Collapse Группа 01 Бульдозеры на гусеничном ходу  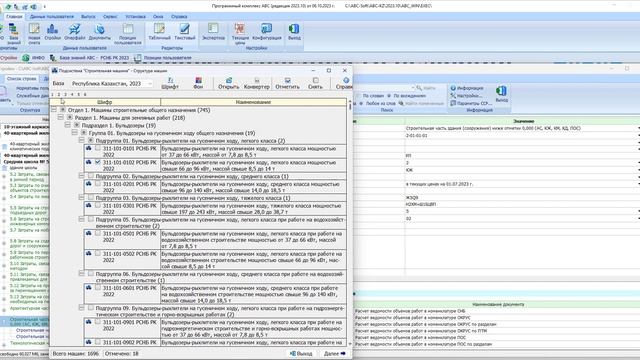pyautogui.click(x=75, y=133)
